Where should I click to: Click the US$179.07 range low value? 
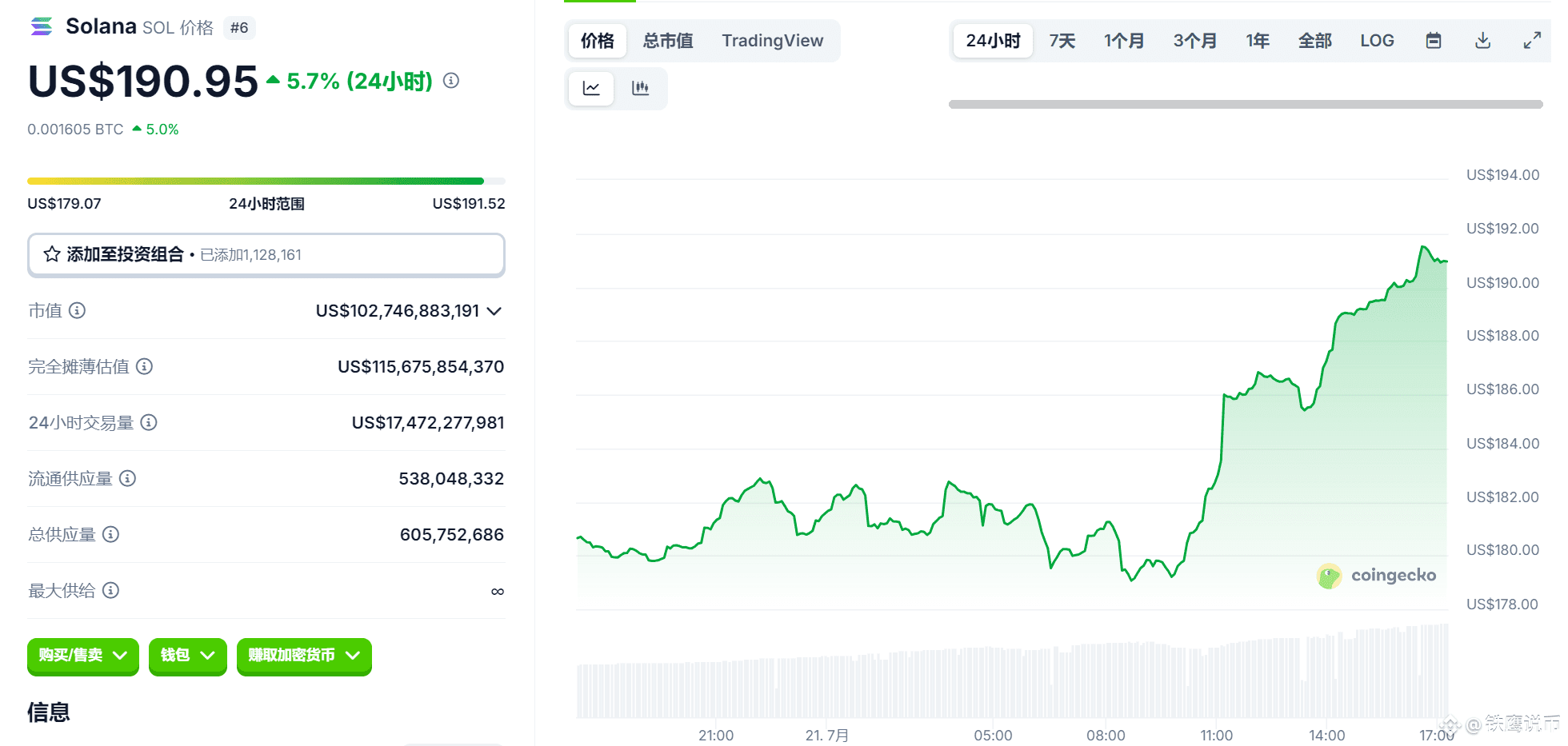(64, 204)
